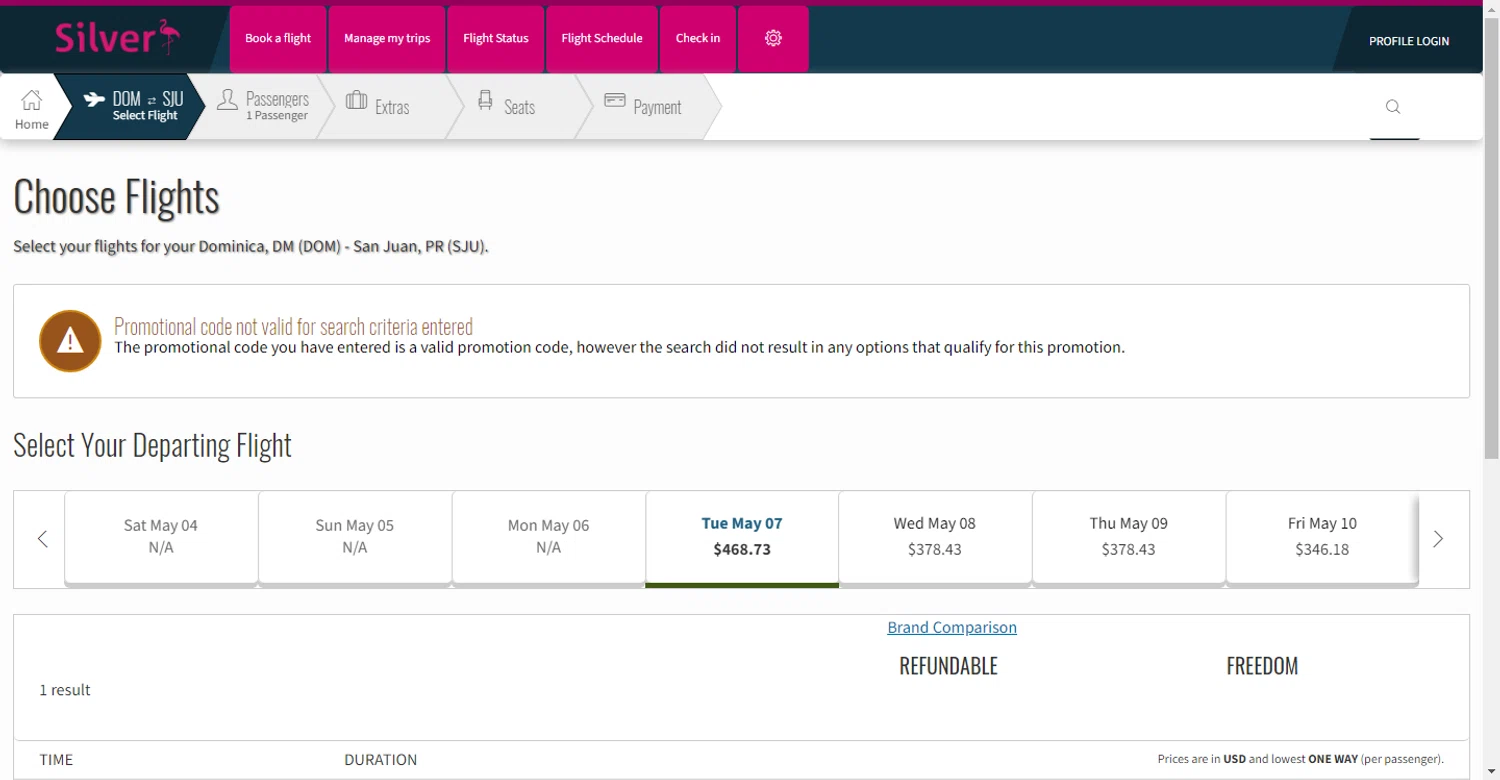This screenshot has height=780, width=1500.
Task: Open Flight Schedule menu
Action: click(x=602, y=38)
